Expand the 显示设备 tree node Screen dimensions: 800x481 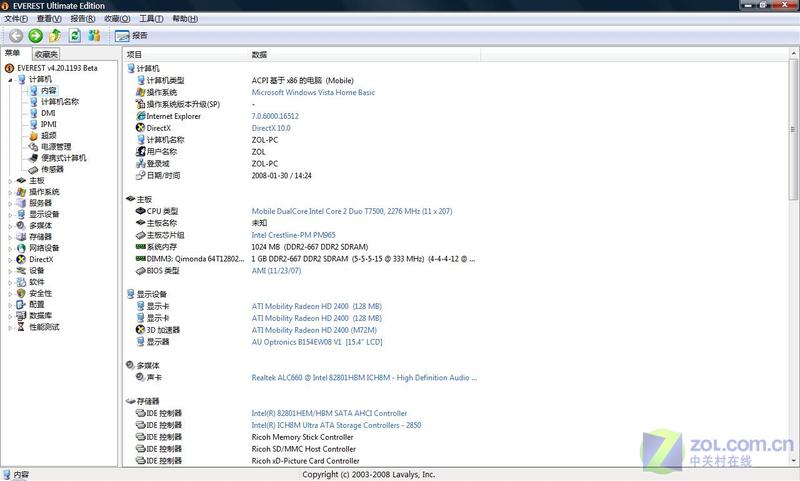coord(10,214)
